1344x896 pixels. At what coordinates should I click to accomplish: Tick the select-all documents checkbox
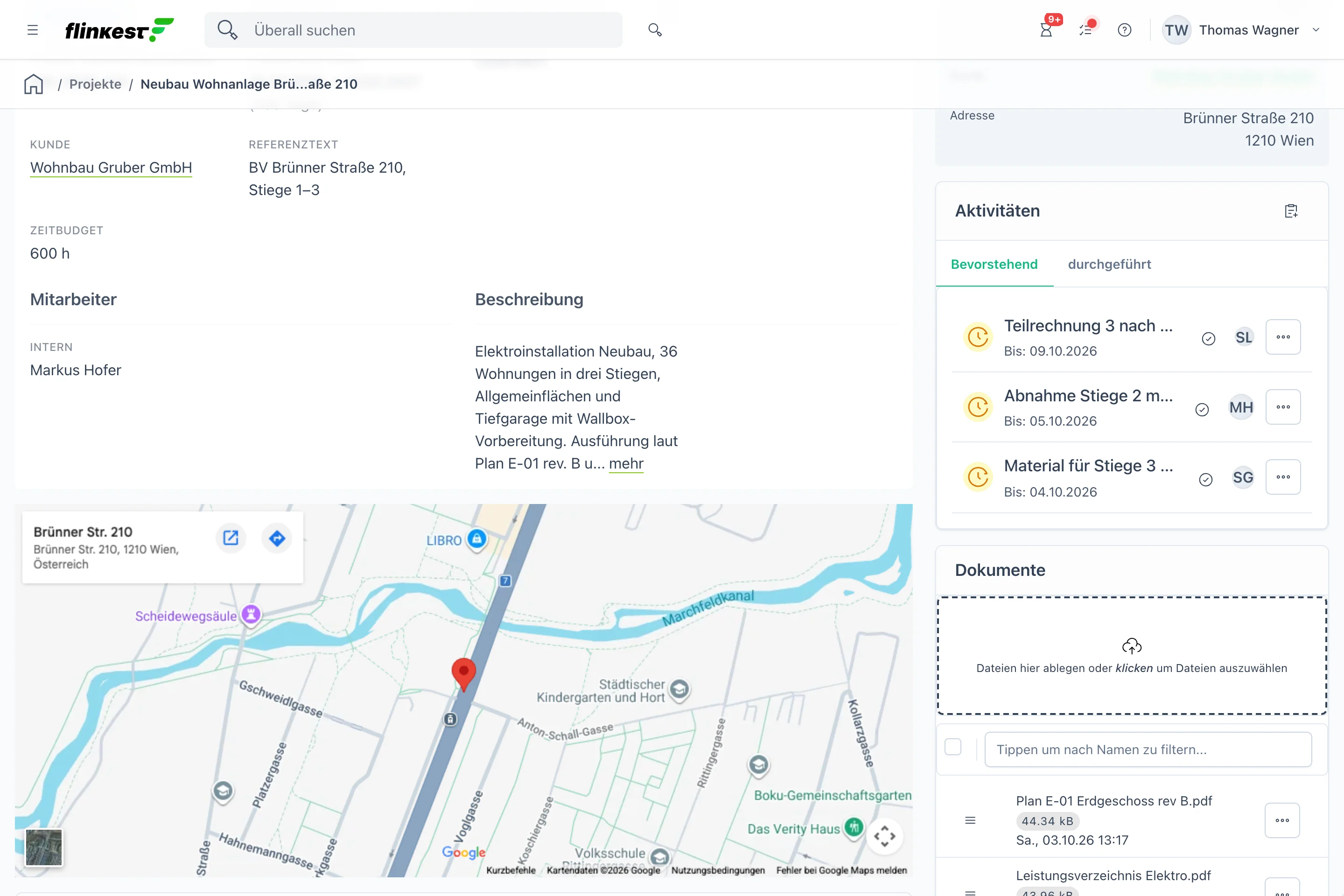point(953,747)
